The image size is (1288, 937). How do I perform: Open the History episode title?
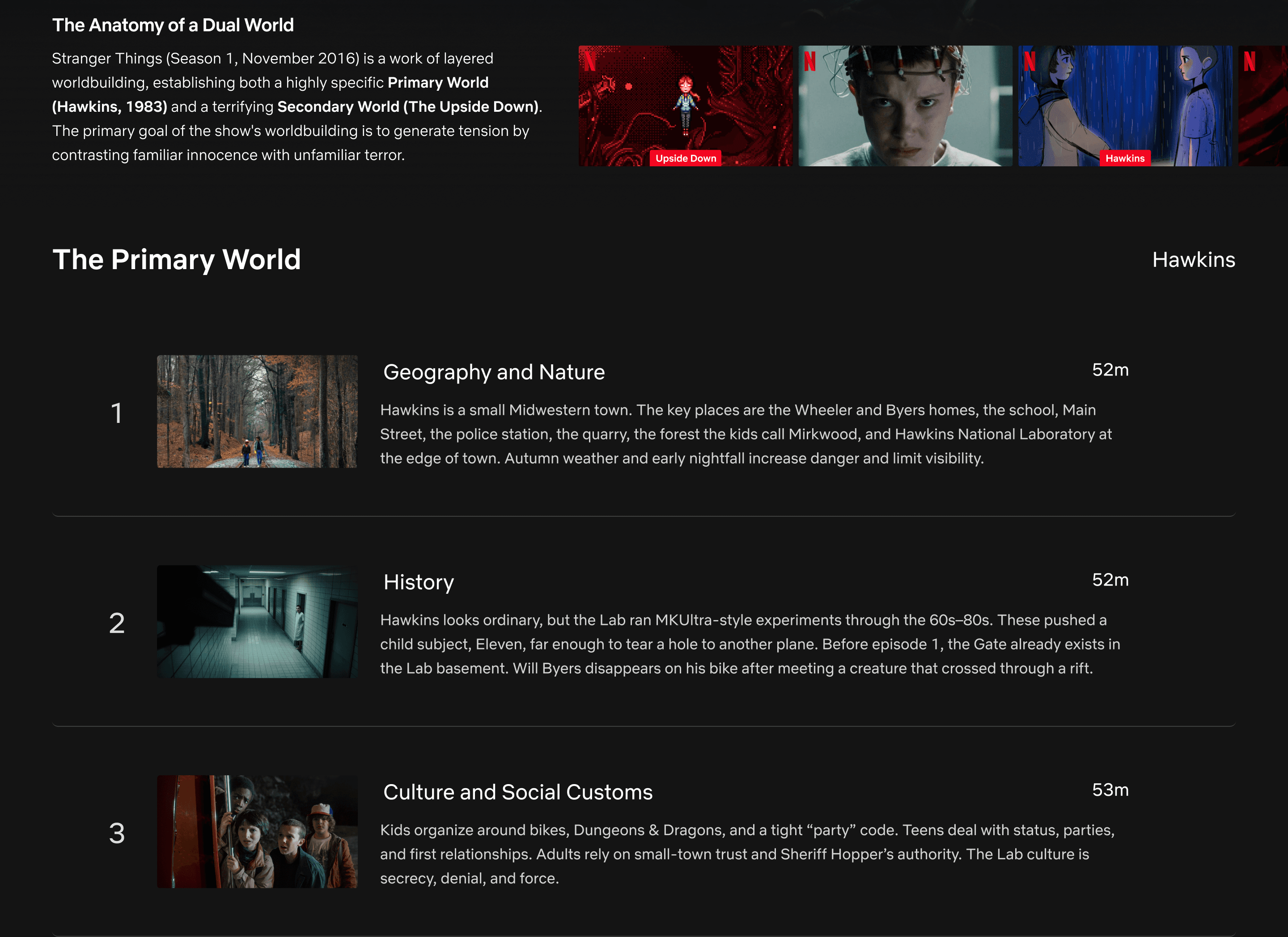click(x=419, y=582)
